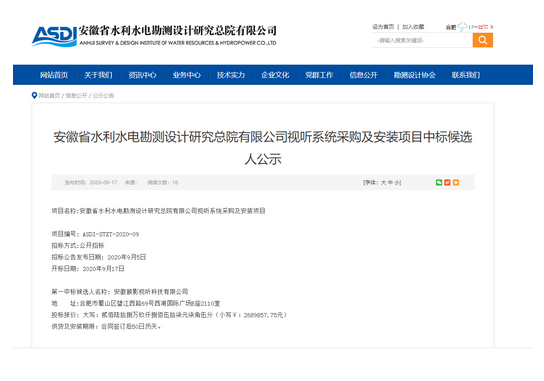Image resolution: width=544 pixels, height=381 pixels.
Task: Open 关于我们 navigation menu item
Action: pos(98,75)
